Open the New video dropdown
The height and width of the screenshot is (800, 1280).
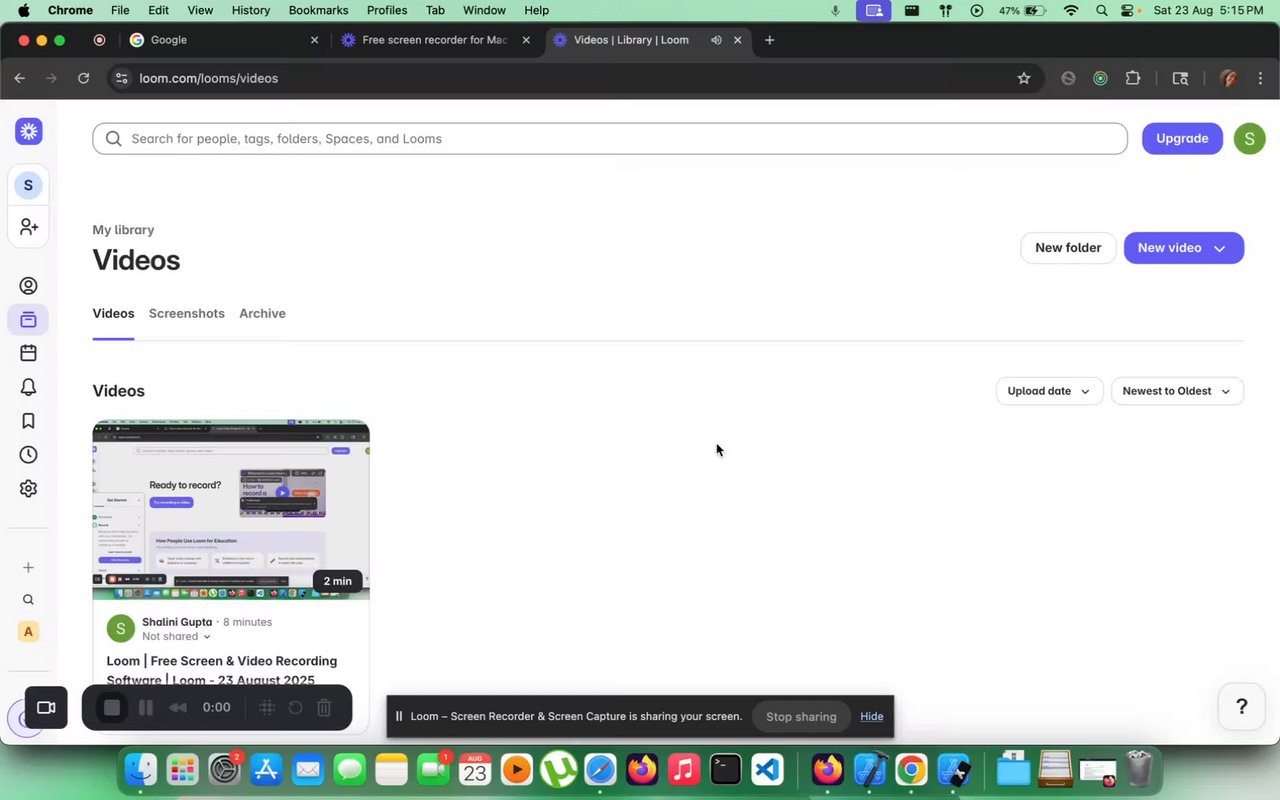(x=1184, y=248)
